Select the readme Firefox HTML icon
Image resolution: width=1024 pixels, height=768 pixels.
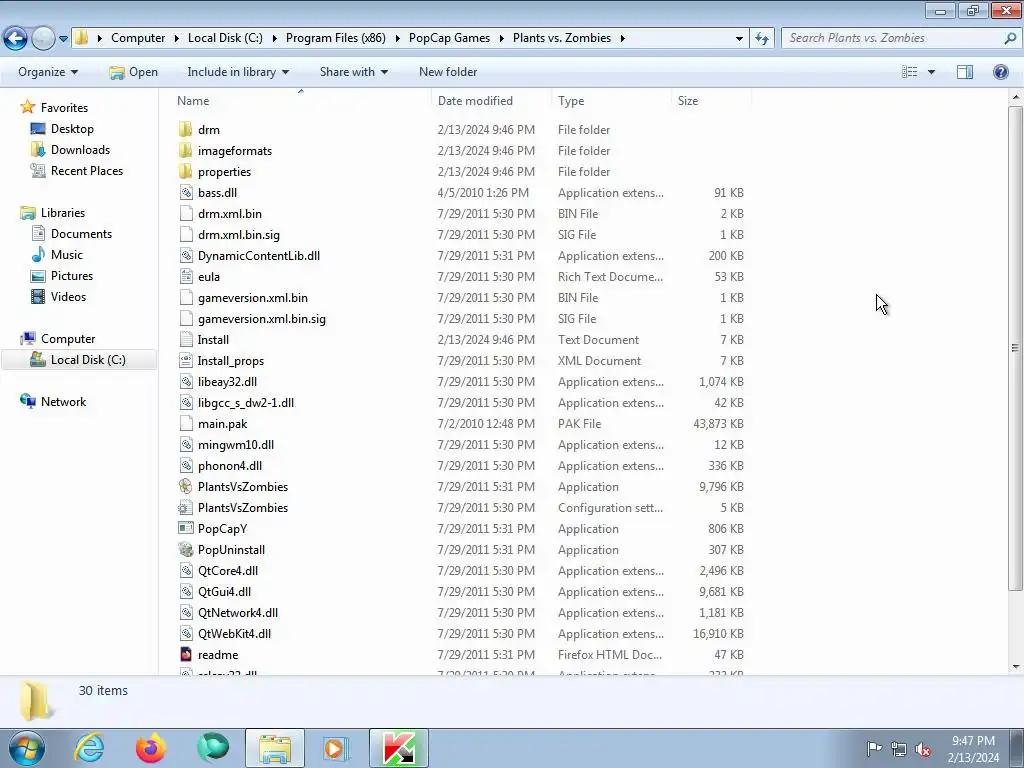(185, 654)
